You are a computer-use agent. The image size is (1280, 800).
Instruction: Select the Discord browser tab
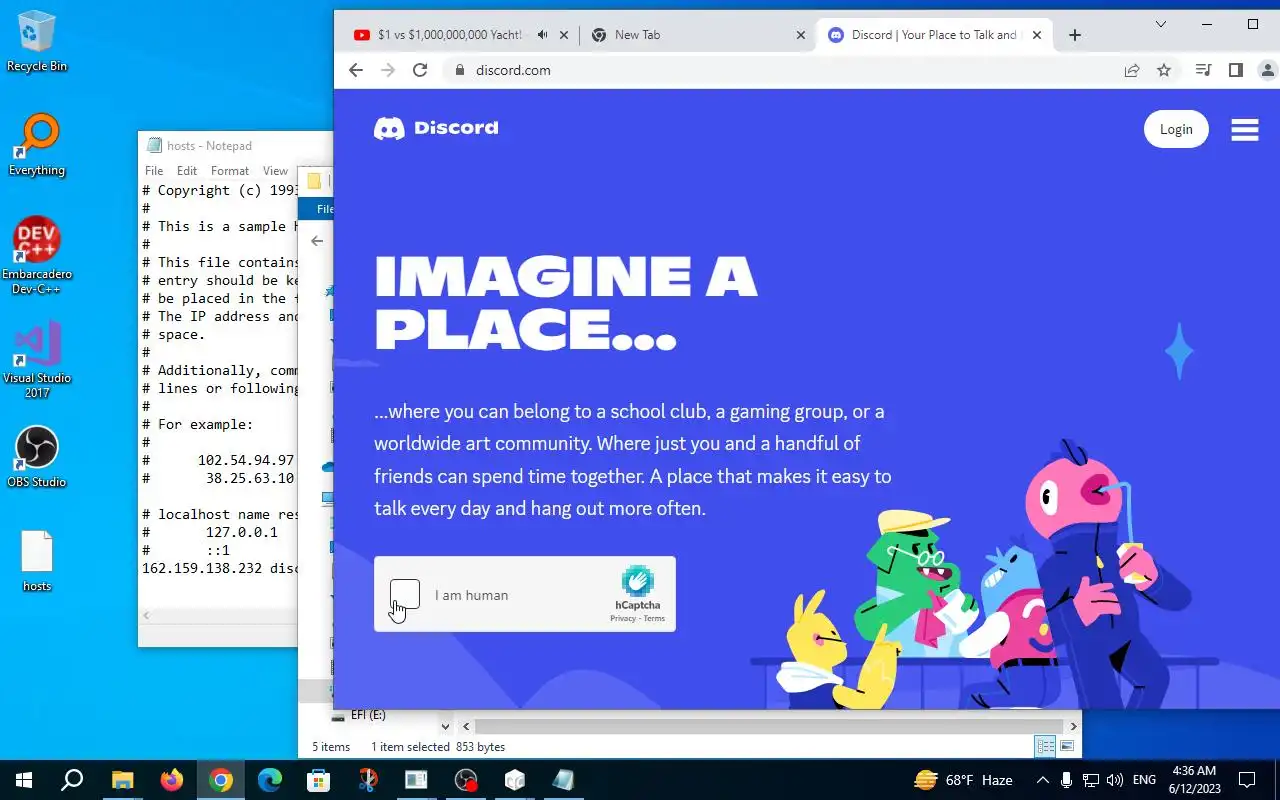pos(934,35)
